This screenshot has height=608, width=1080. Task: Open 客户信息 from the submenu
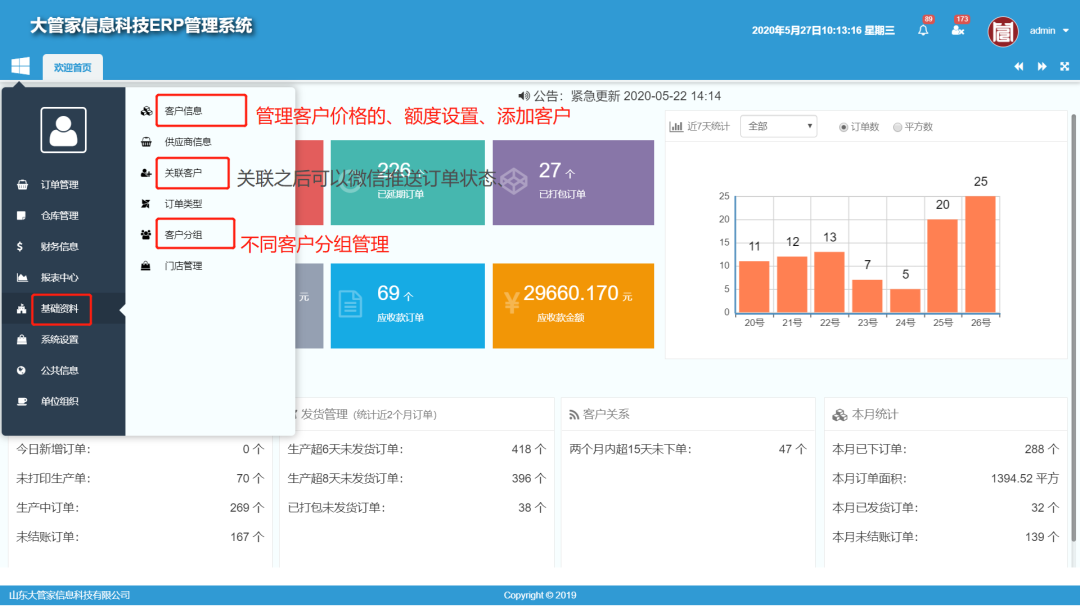pyautogui.click(x=183, y=111)
